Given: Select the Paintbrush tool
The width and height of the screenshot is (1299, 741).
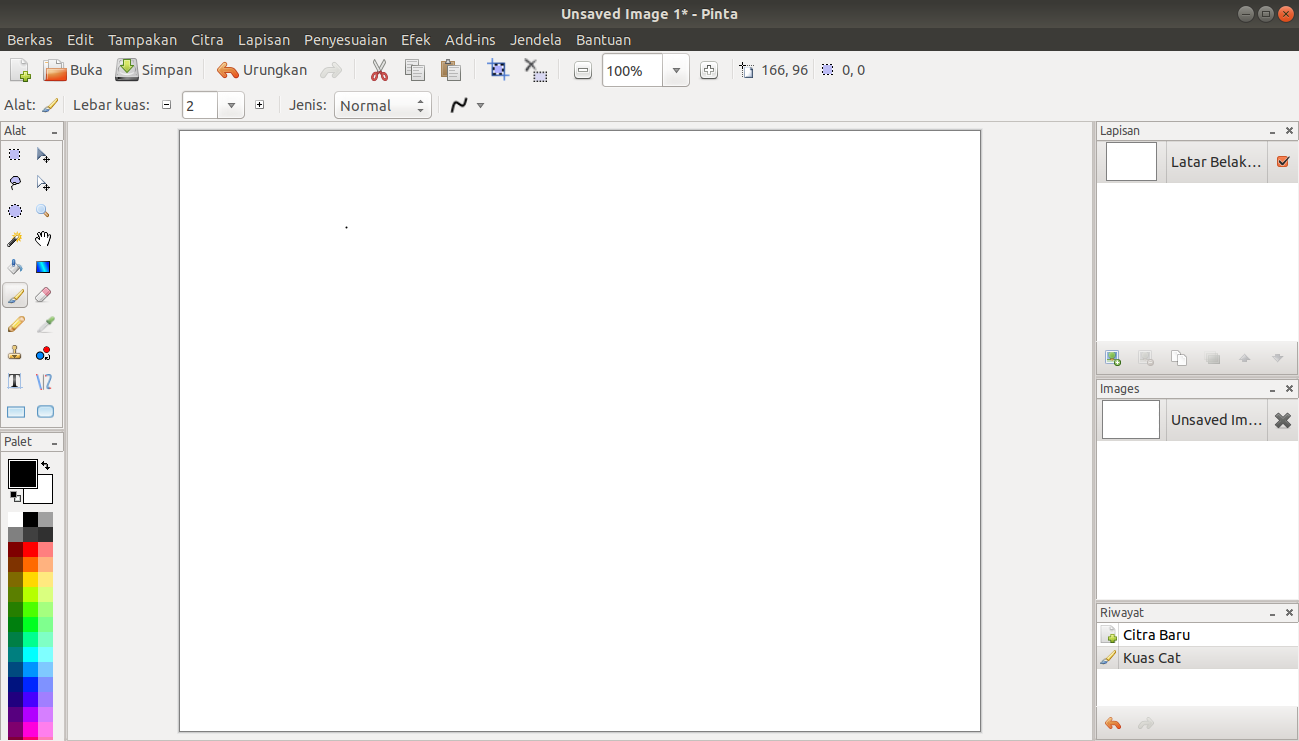Looking at the screenshot, I should coord(15,296).
